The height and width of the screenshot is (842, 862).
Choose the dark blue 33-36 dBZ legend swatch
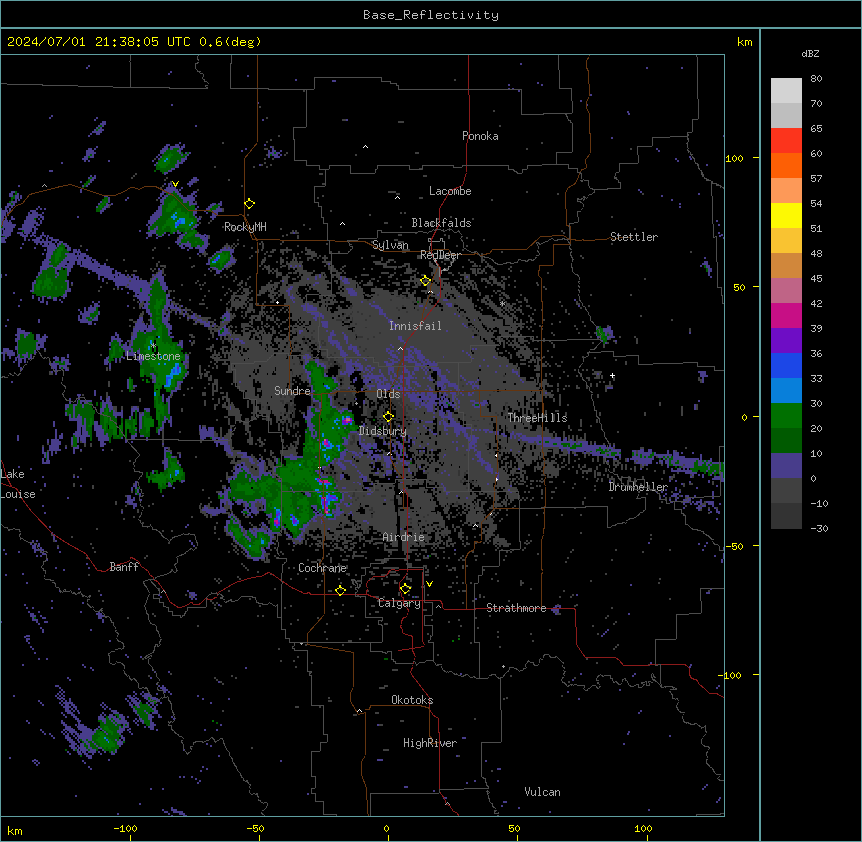786,365
